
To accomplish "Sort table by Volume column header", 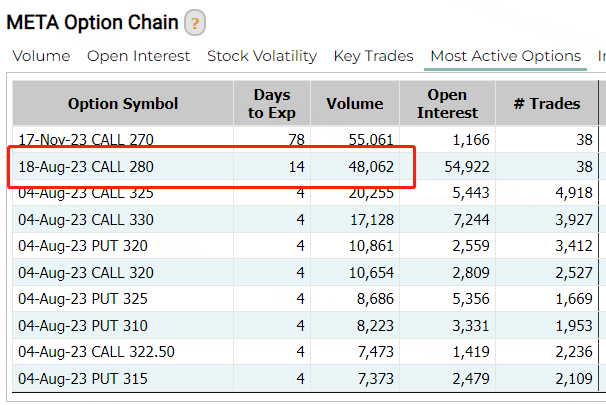I will 355,103.
